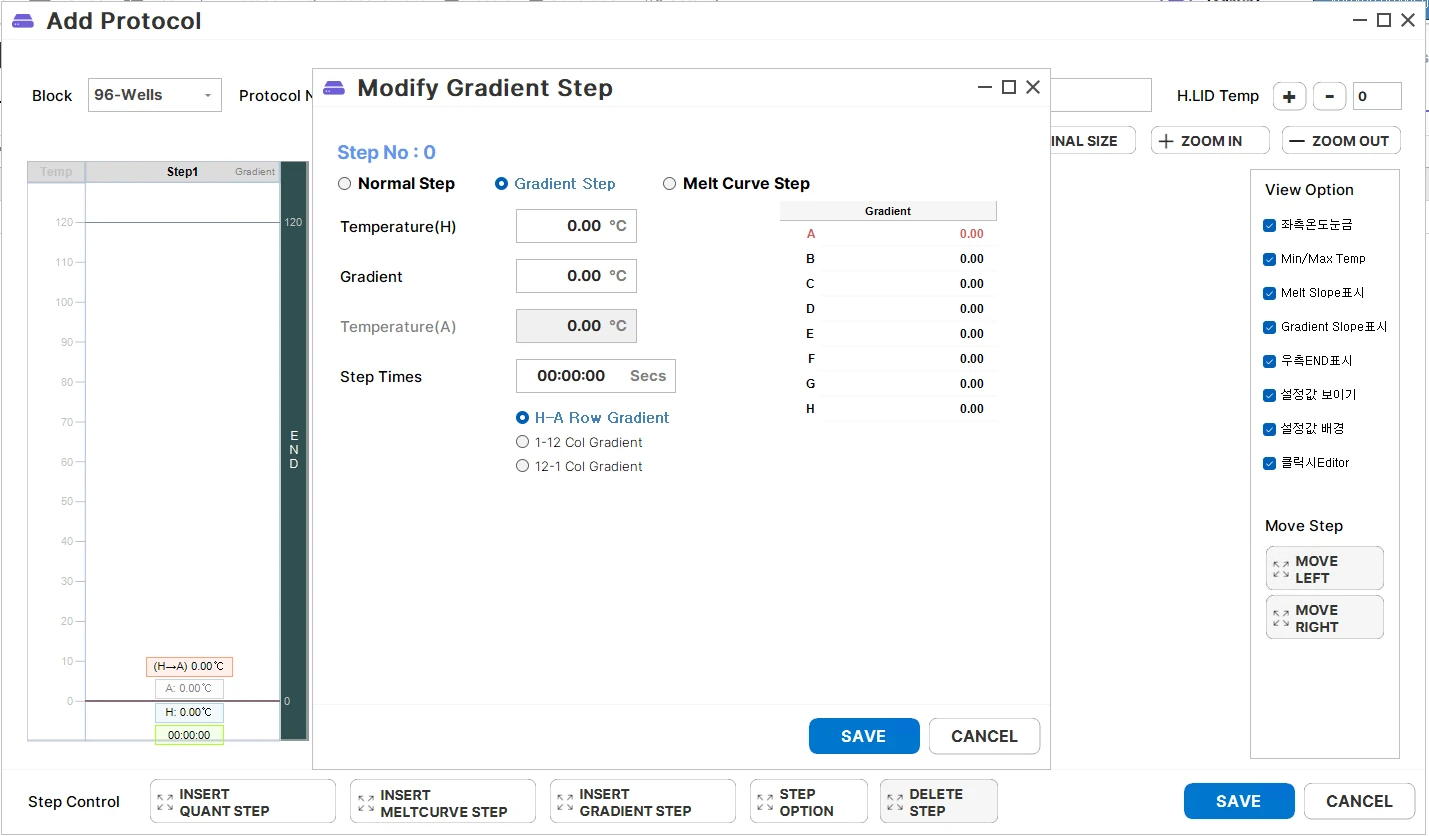Click the (H→A) 0.00℃ label in graph
1429x836 pixels.
pos(189,667)
